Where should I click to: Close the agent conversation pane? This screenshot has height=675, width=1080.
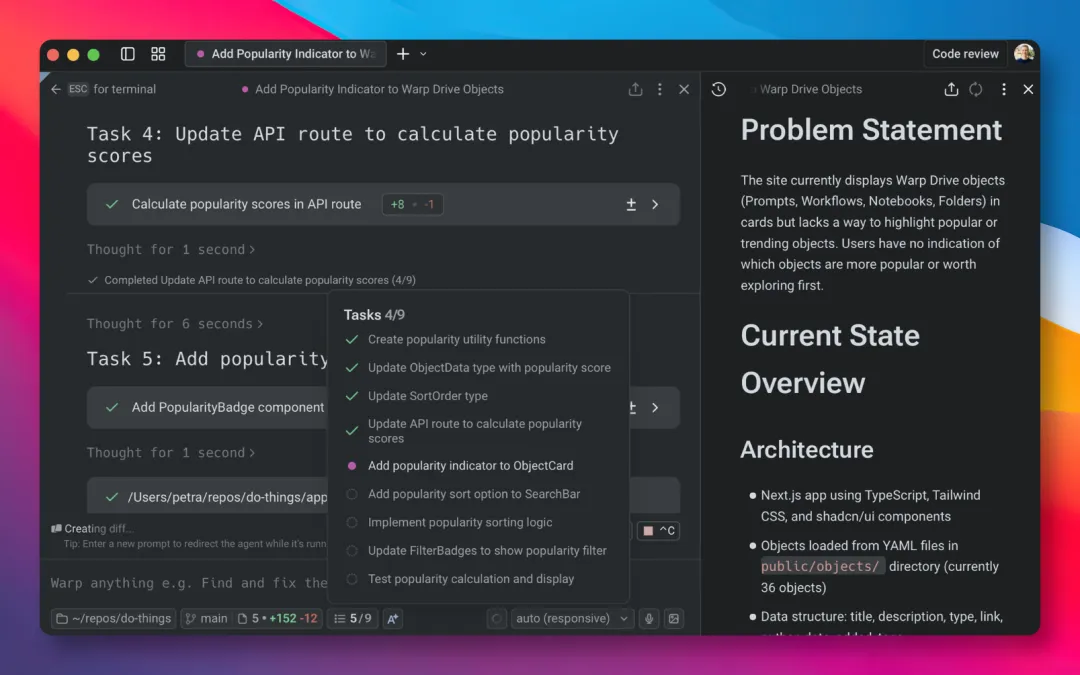(x=684, y=89)
